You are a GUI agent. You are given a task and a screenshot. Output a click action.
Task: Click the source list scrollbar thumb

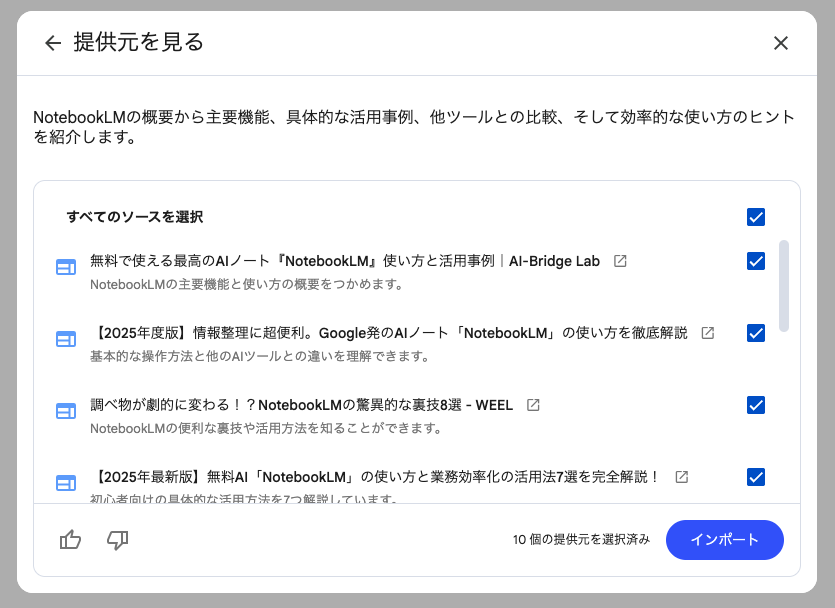pyautogui.click(x=783, y=286)
